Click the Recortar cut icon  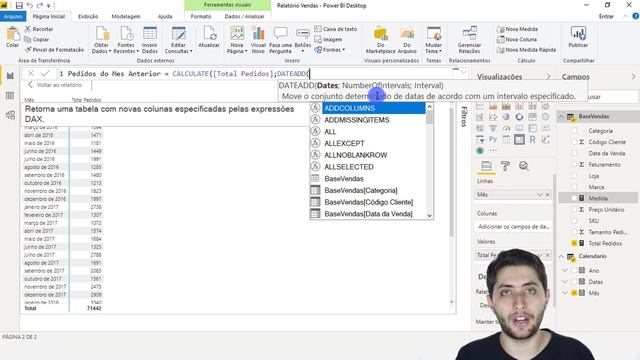[28, 29]
